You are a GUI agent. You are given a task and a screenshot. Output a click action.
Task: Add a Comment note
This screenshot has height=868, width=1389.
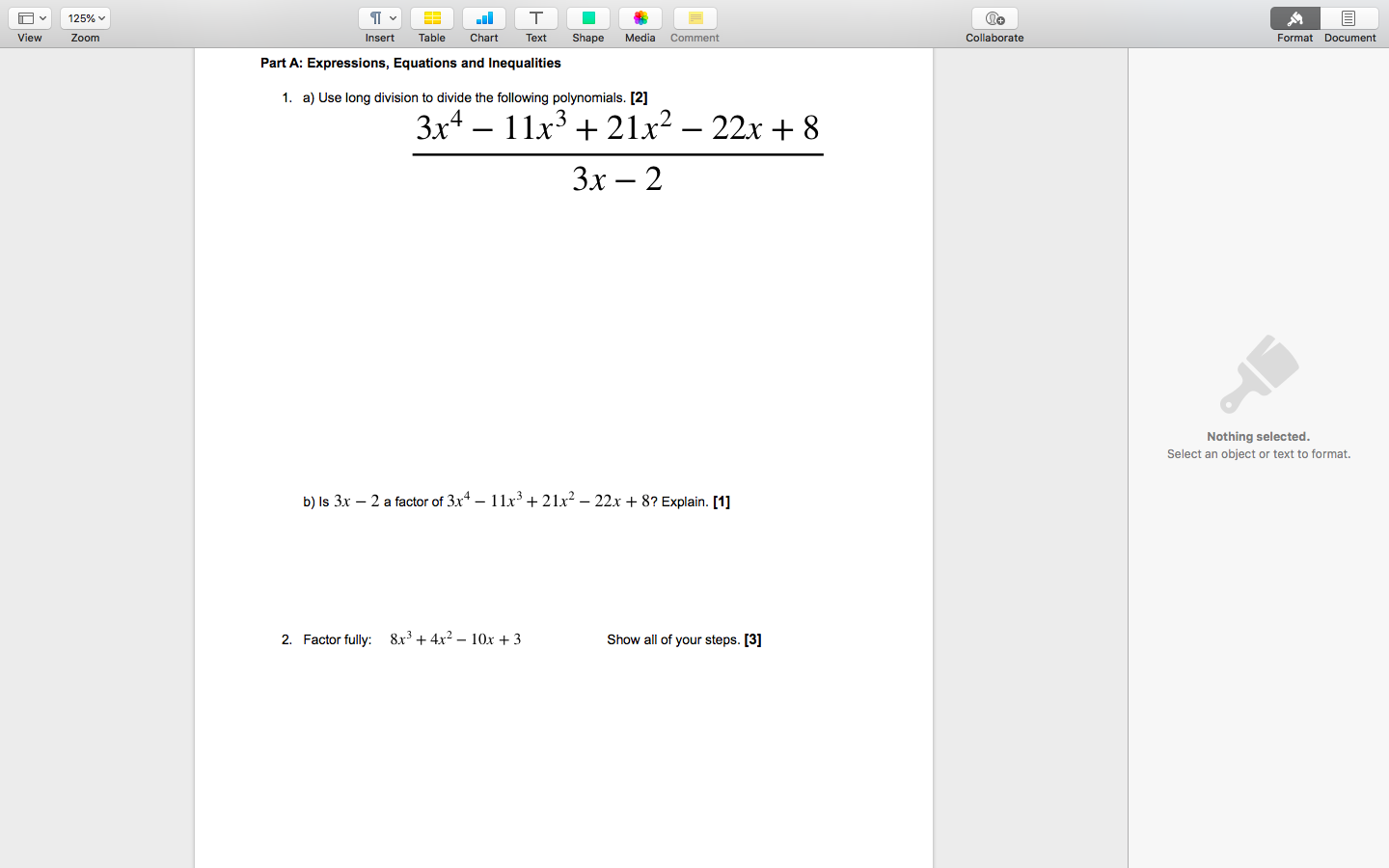[695, 18]
